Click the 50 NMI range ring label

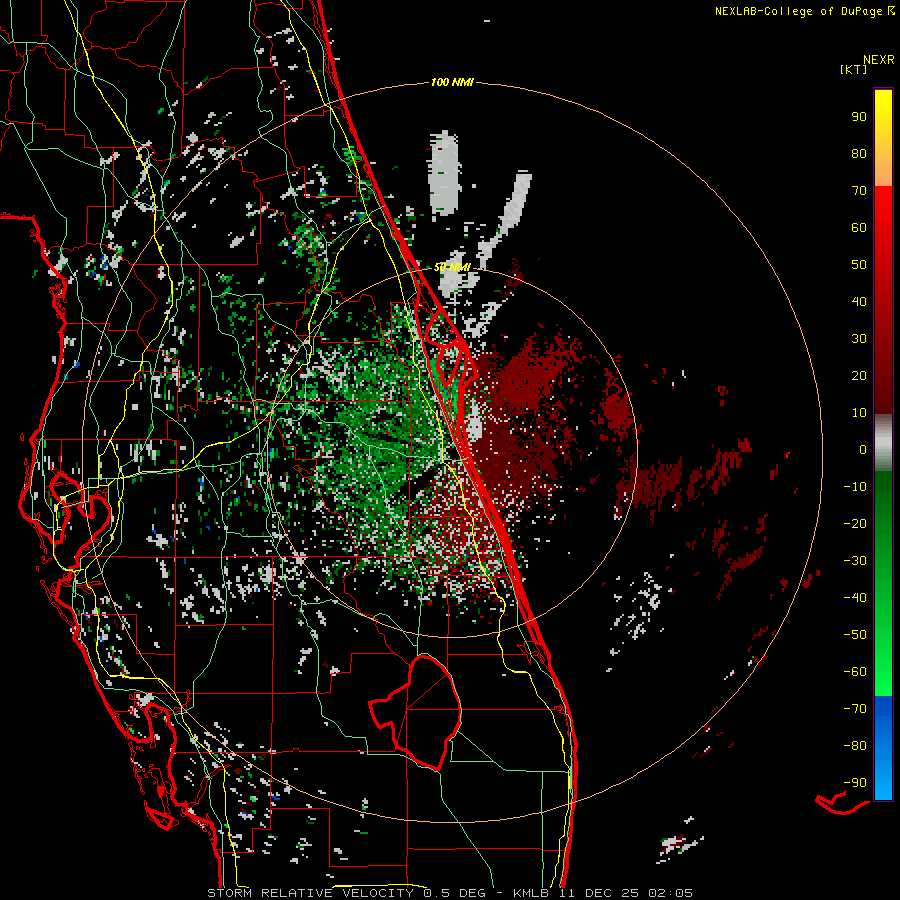tap(452, 267)
